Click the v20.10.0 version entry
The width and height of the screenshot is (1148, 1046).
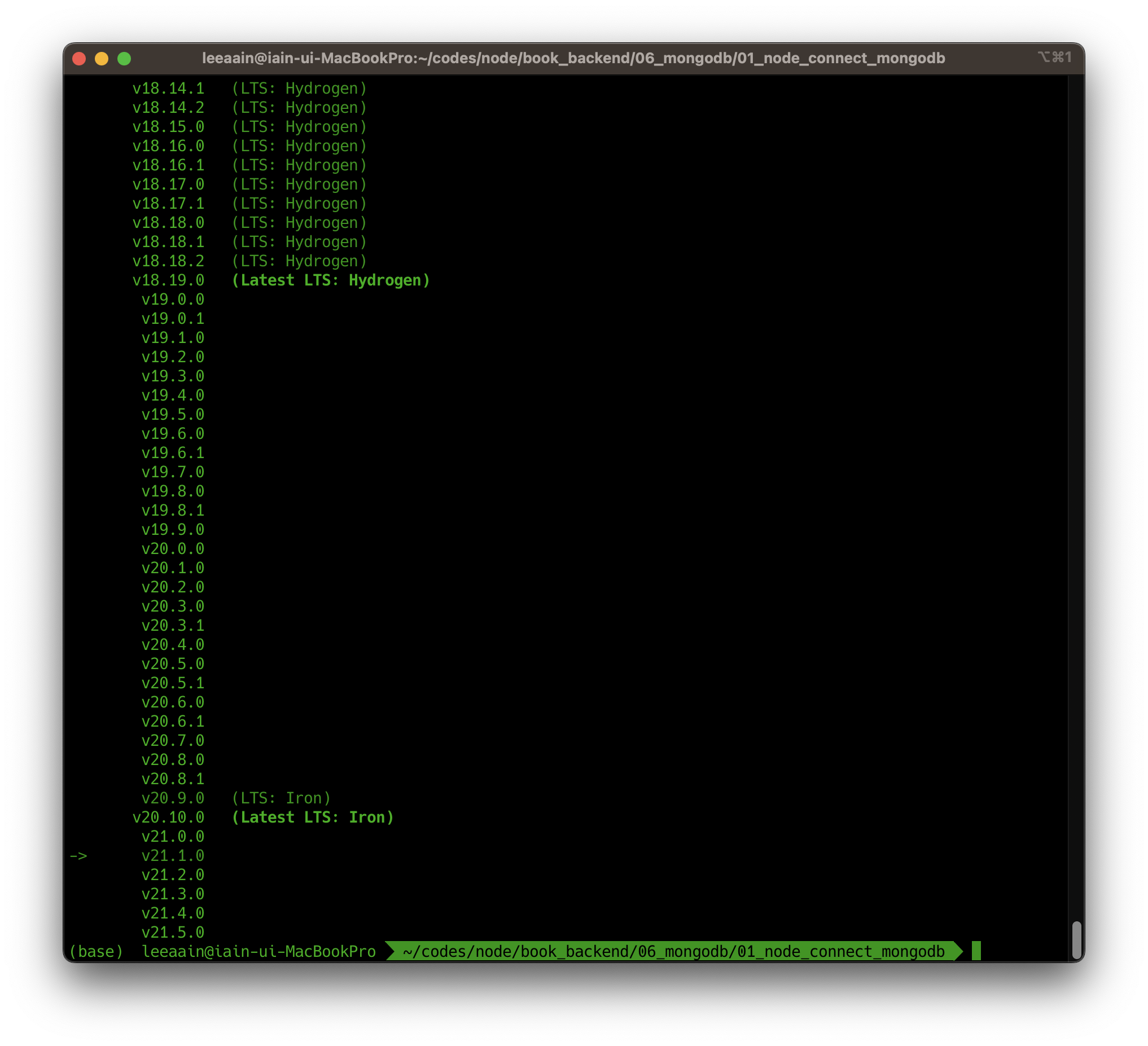pyautogui.click(x=168, y=818)
